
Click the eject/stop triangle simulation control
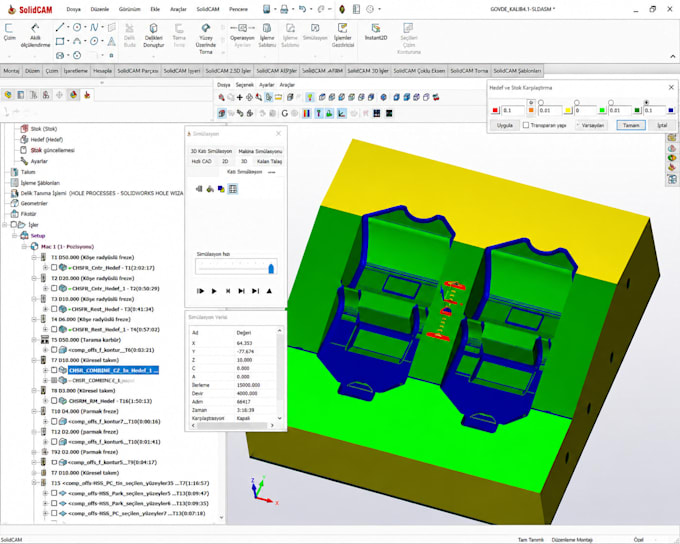[269, 291]
